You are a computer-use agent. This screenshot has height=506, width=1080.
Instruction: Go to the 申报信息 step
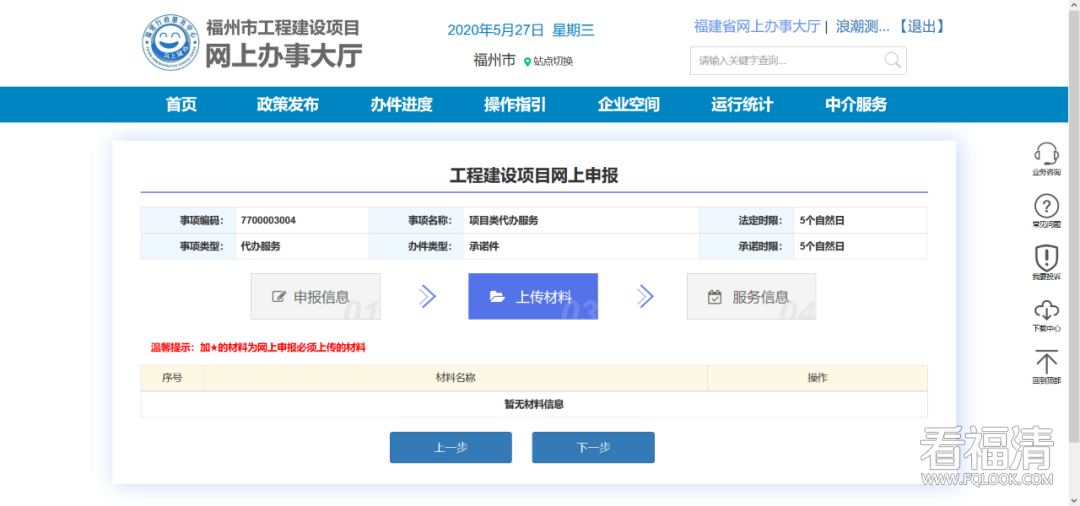315,296
